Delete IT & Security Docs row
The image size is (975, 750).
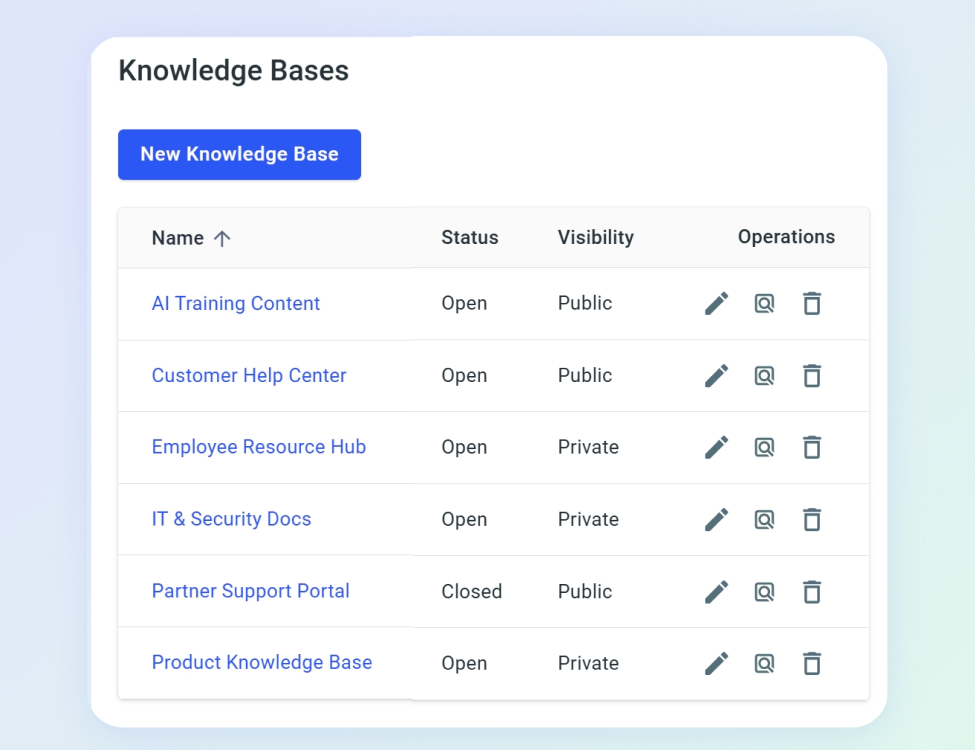811,519
